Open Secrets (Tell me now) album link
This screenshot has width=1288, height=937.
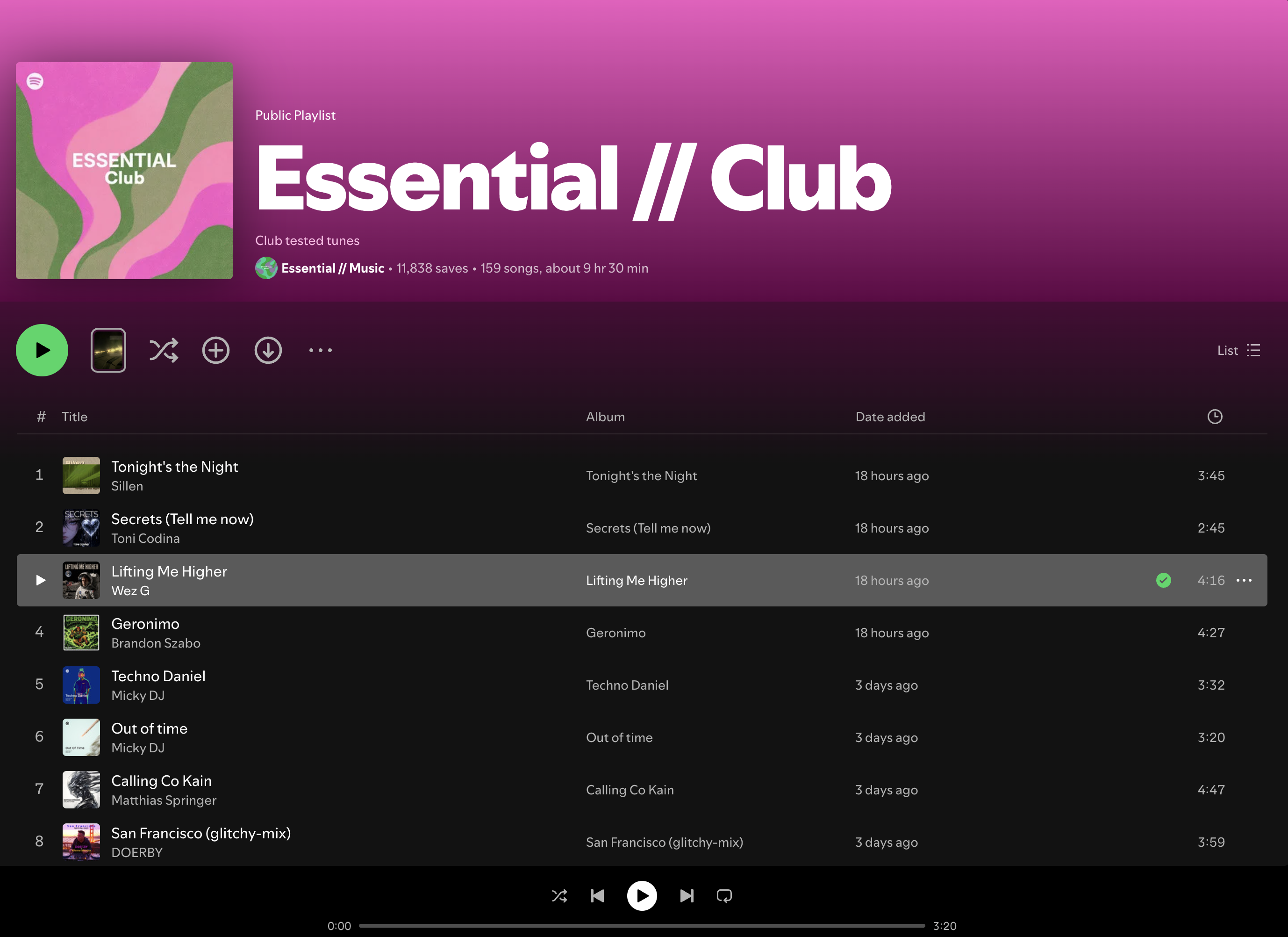(648, 528)
